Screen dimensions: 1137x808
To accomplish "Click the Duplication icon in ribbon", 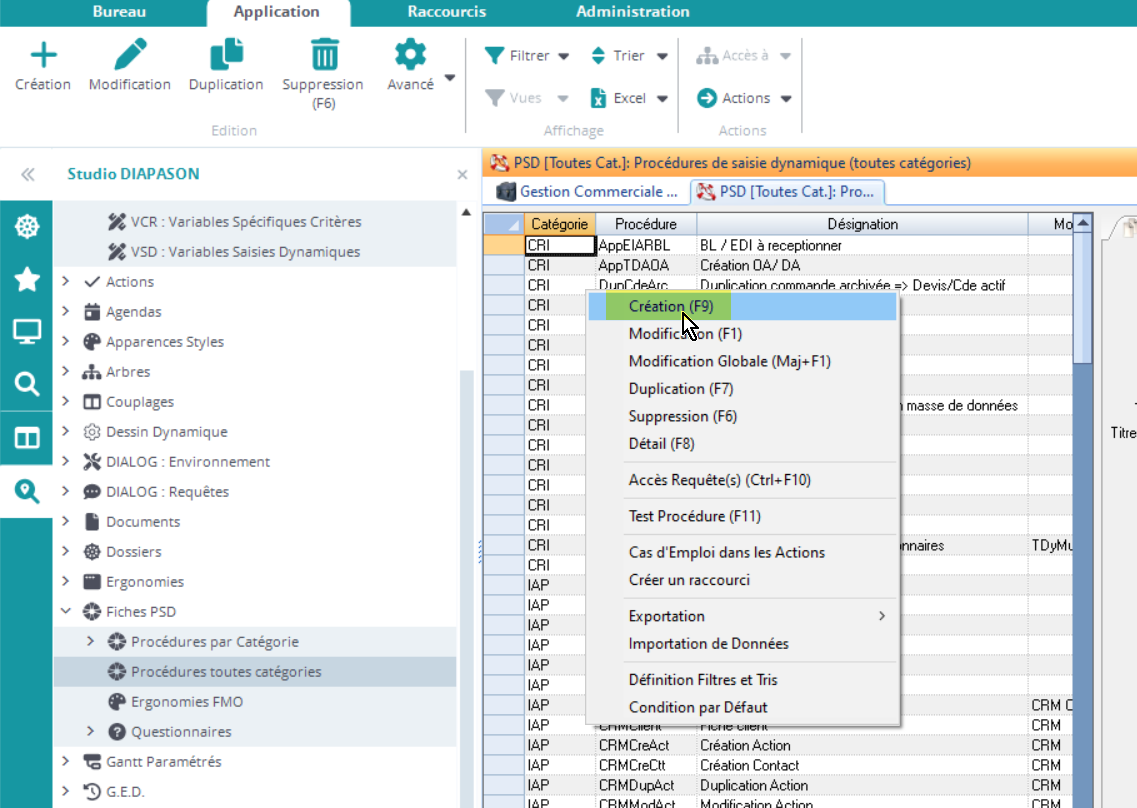I will coord(226,55).
